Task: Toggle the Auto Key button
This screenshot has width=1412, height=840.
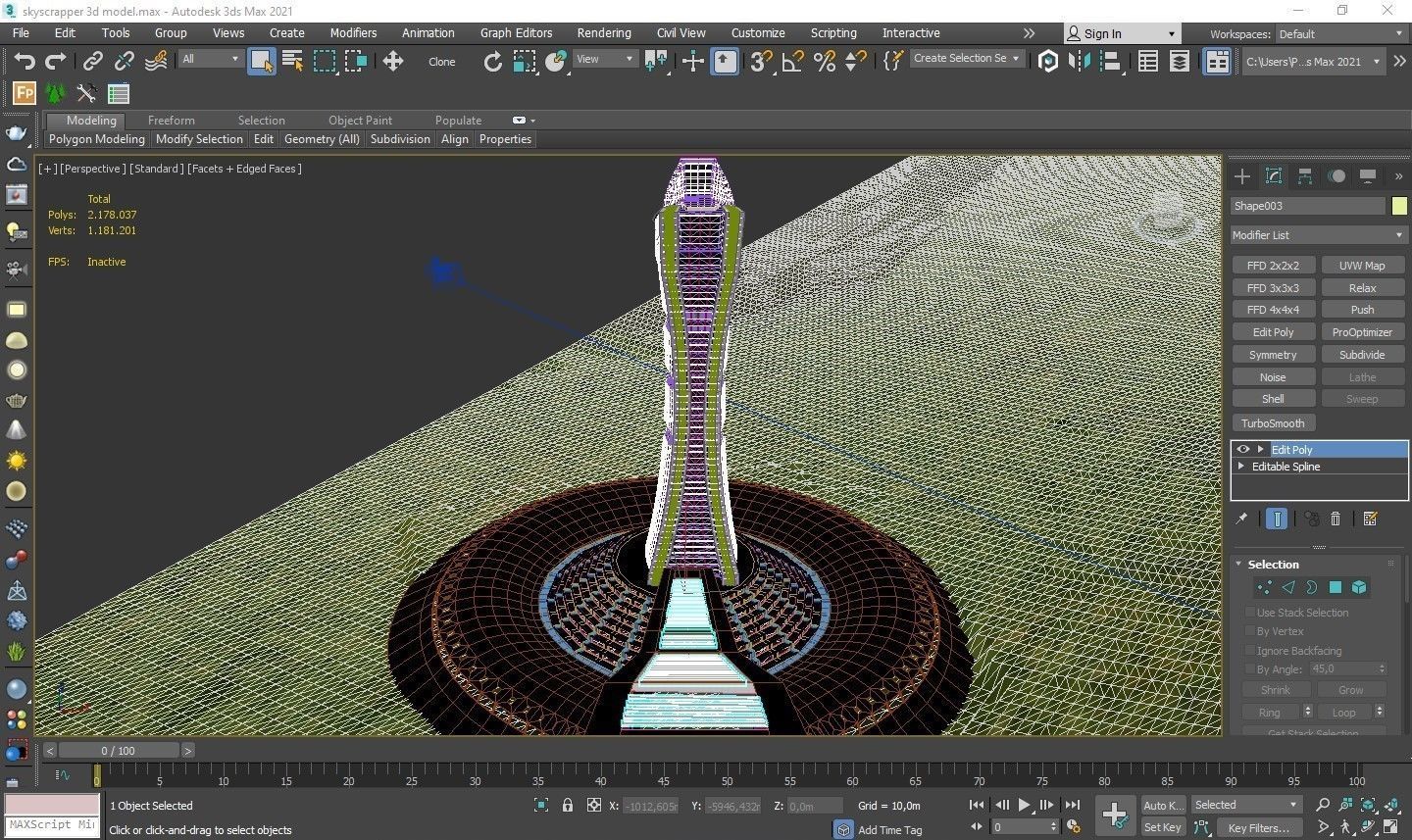Action: (1163, 805)
